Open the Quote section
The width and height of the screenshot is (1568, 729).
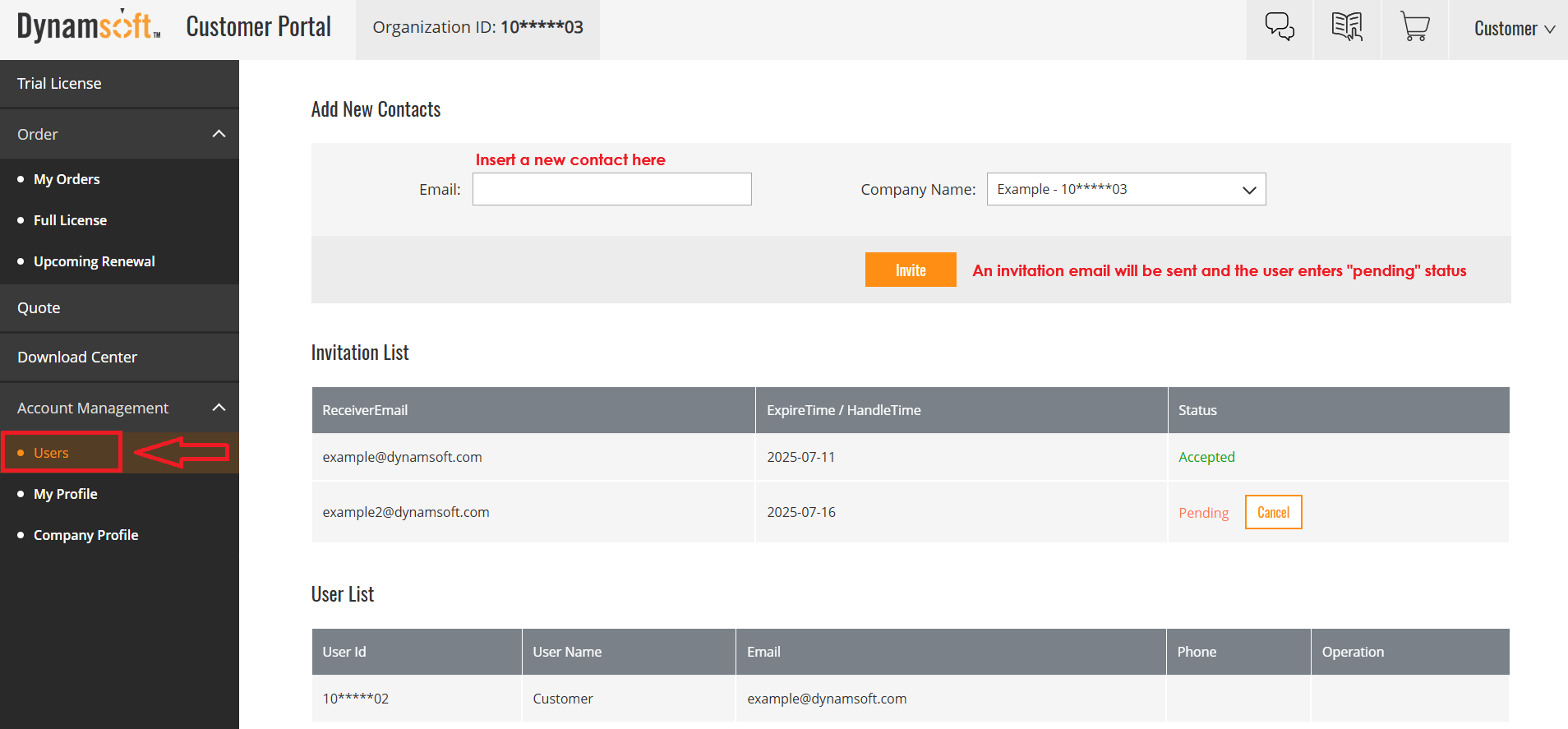[x=39, y=307]
